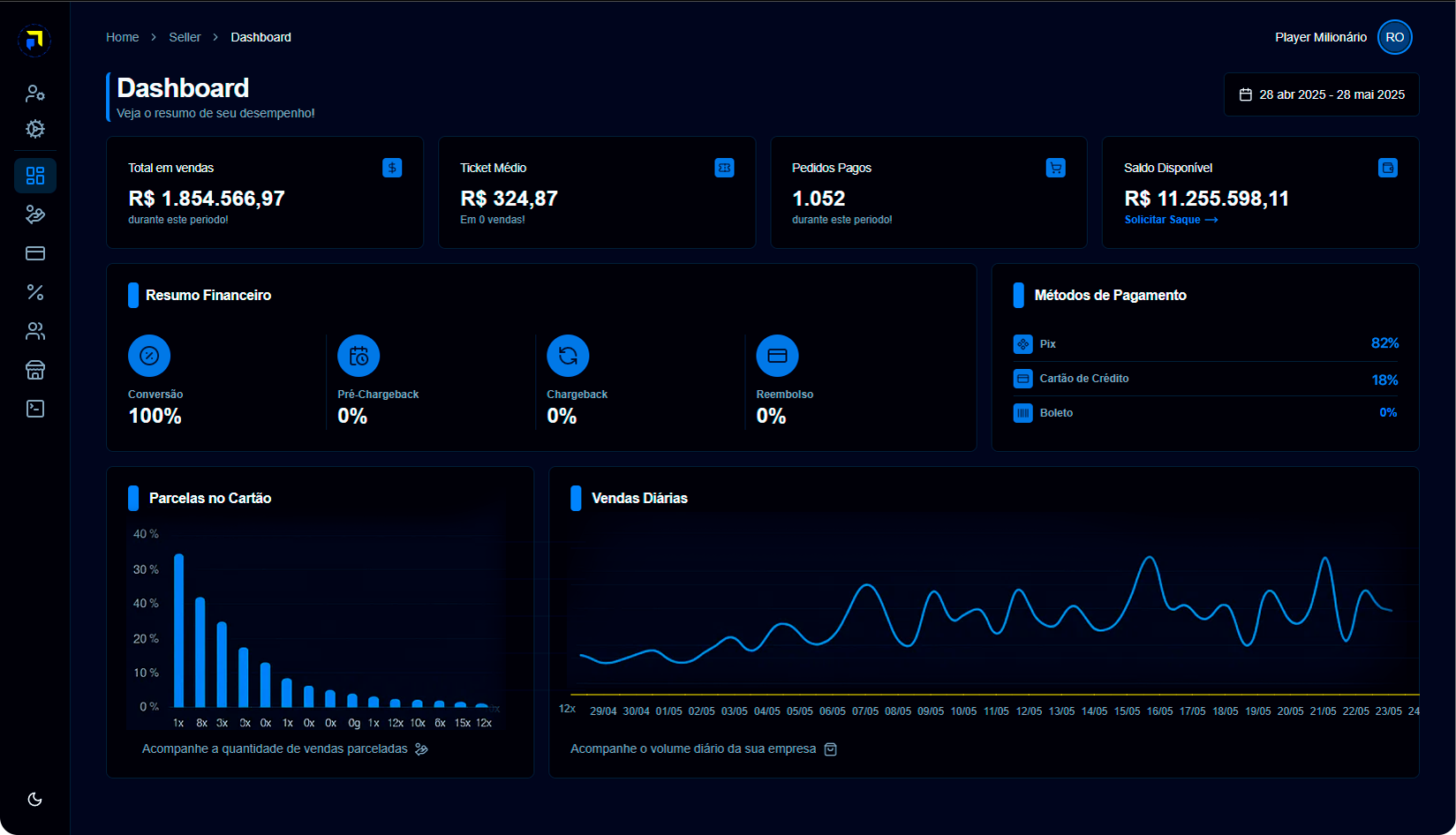Click Seller in the breadcrumb
Viewport: 1456px width, 835px height.
[185, 37]
